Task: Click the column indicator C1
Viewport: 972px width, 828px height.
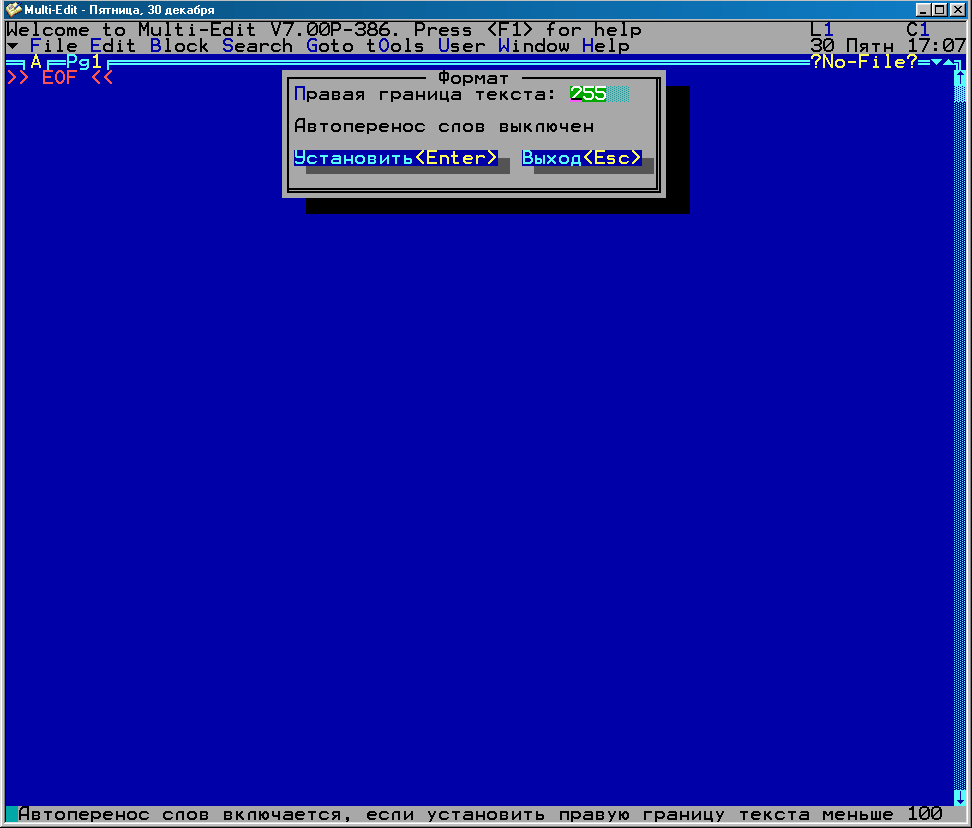Action: pyautogui.click(x=917, y=29)
